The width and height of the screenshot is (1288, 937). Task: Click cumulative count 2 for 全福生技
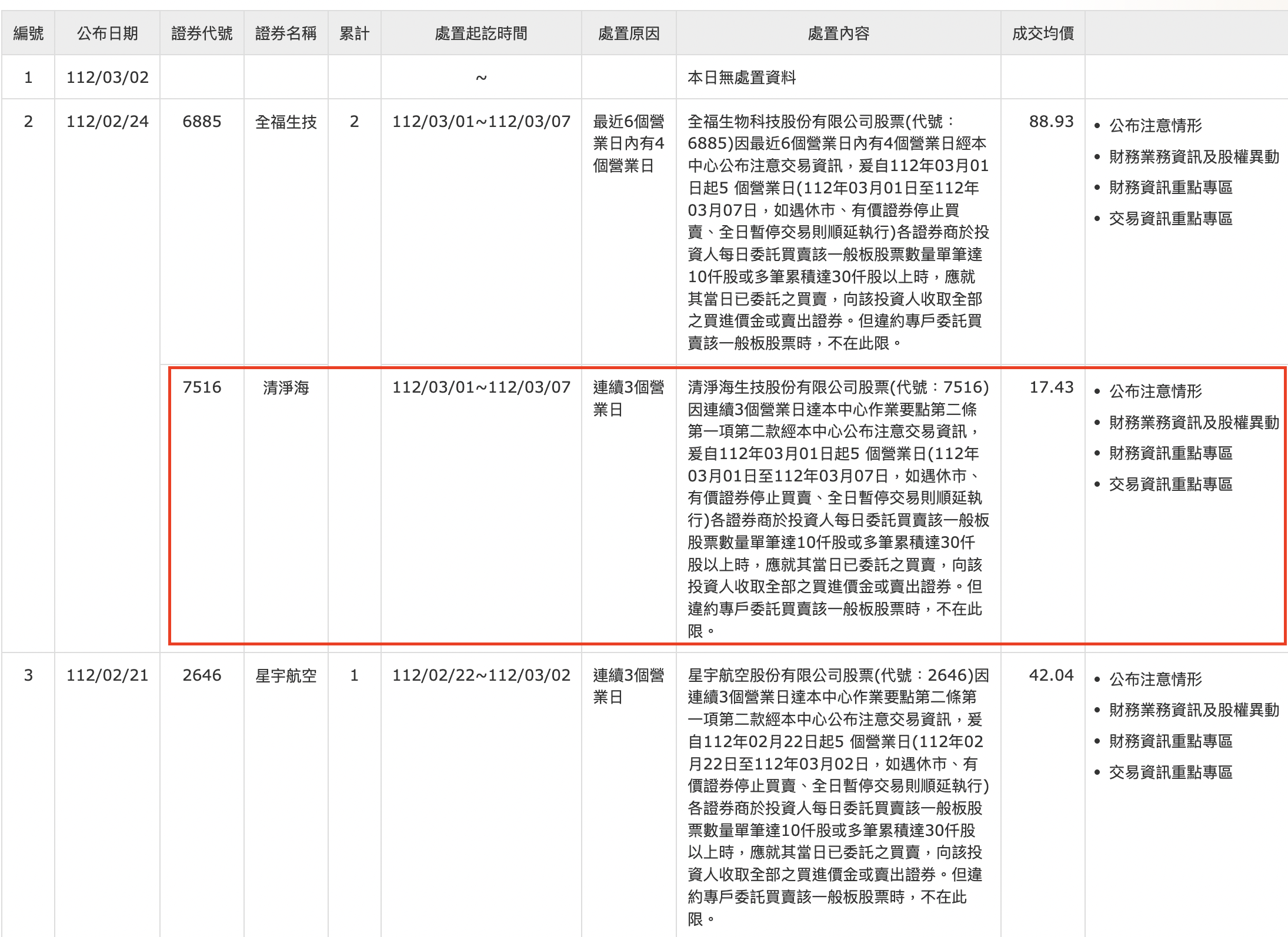click(354, 122)
